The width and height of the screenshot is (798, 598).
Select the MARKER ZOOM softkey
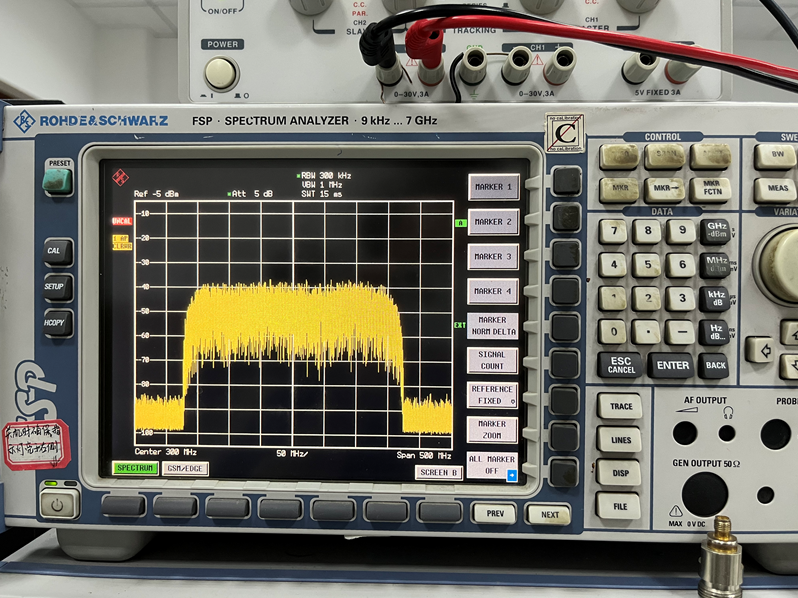(492, 430)
